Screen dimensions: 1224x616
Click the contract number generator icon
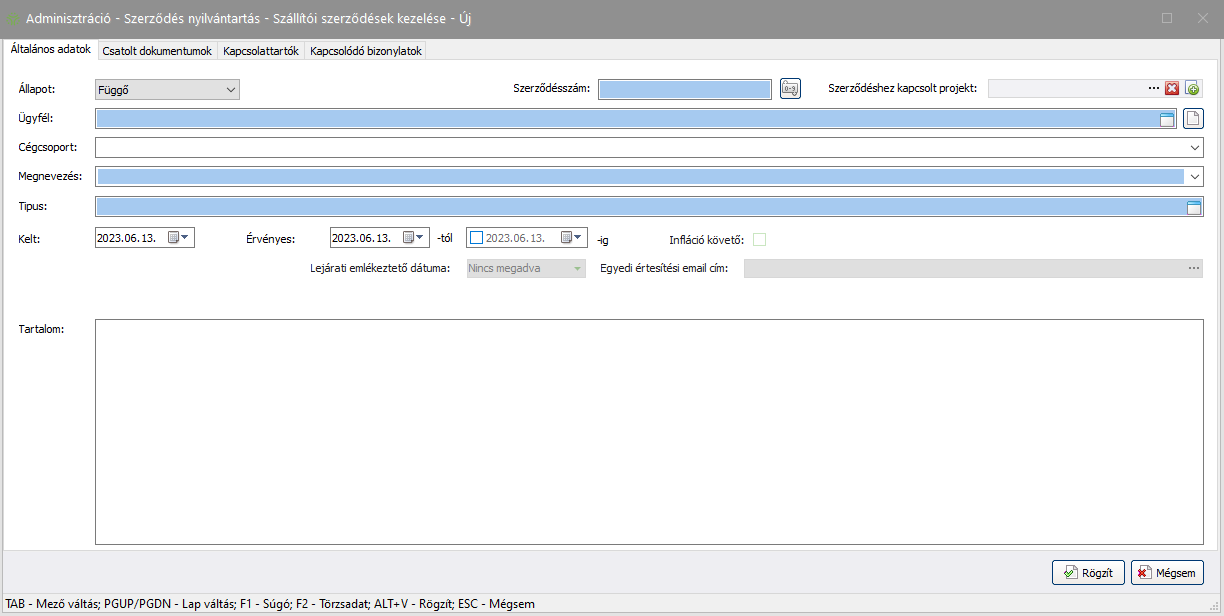[x=790, y=89]
